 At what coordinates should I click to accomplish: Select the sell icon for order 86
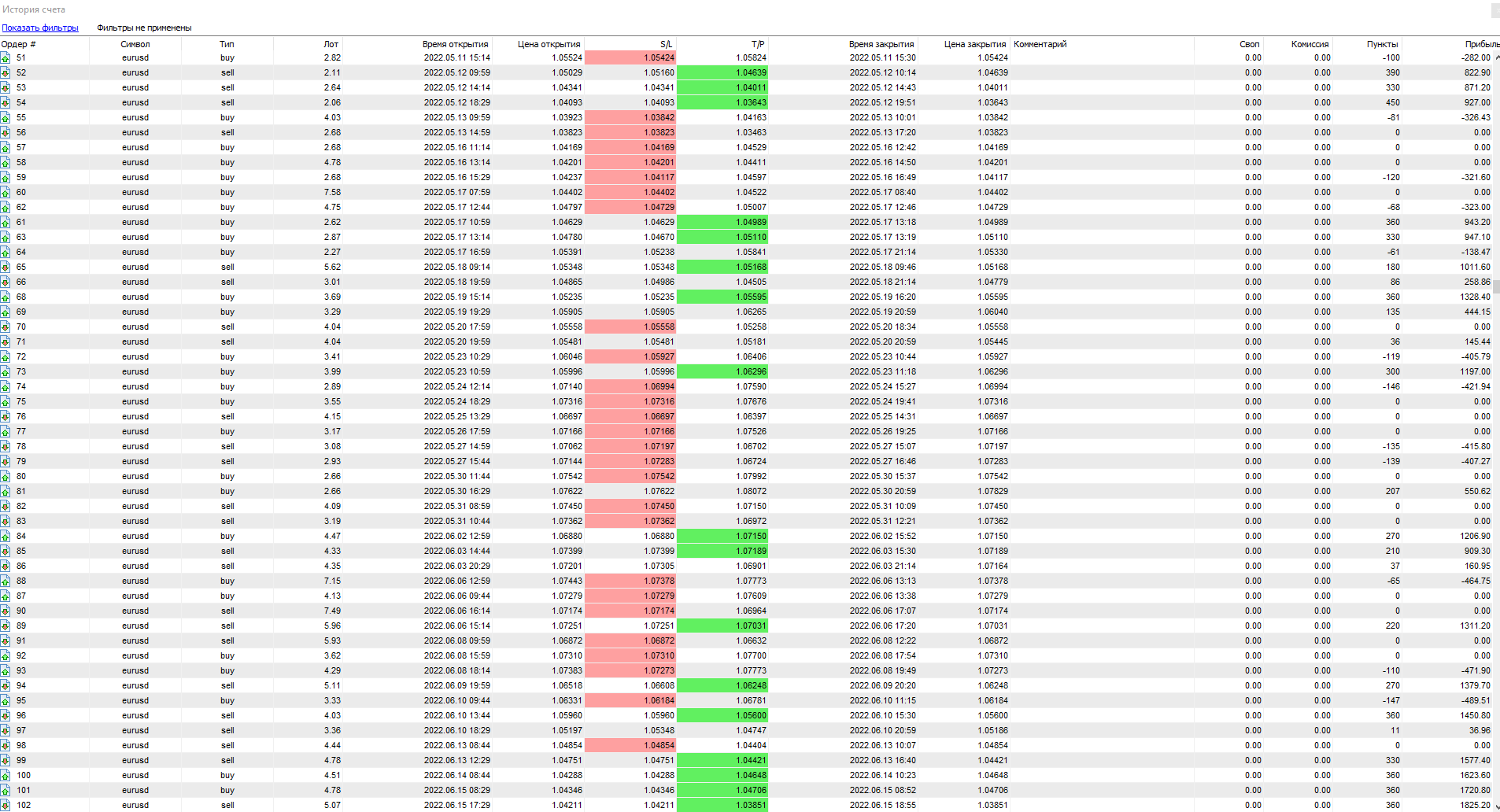click(6, 566)
